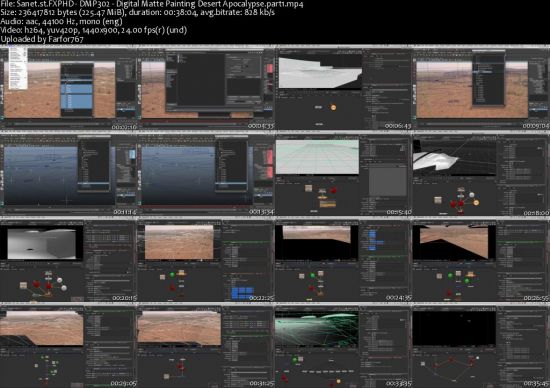Choose the dark viewport thumbnail at 00:35:45
The height and width of the screenshot is (388, 550).
481,346
